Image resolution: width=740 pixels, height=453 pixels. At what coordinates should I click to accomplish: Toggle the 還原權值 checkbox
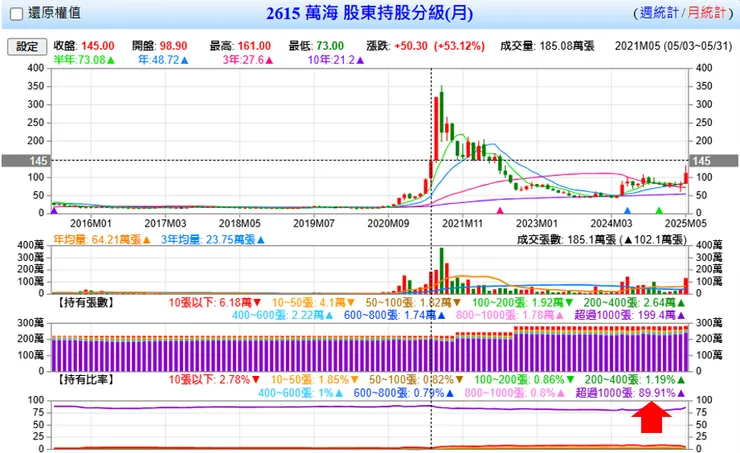17,14
